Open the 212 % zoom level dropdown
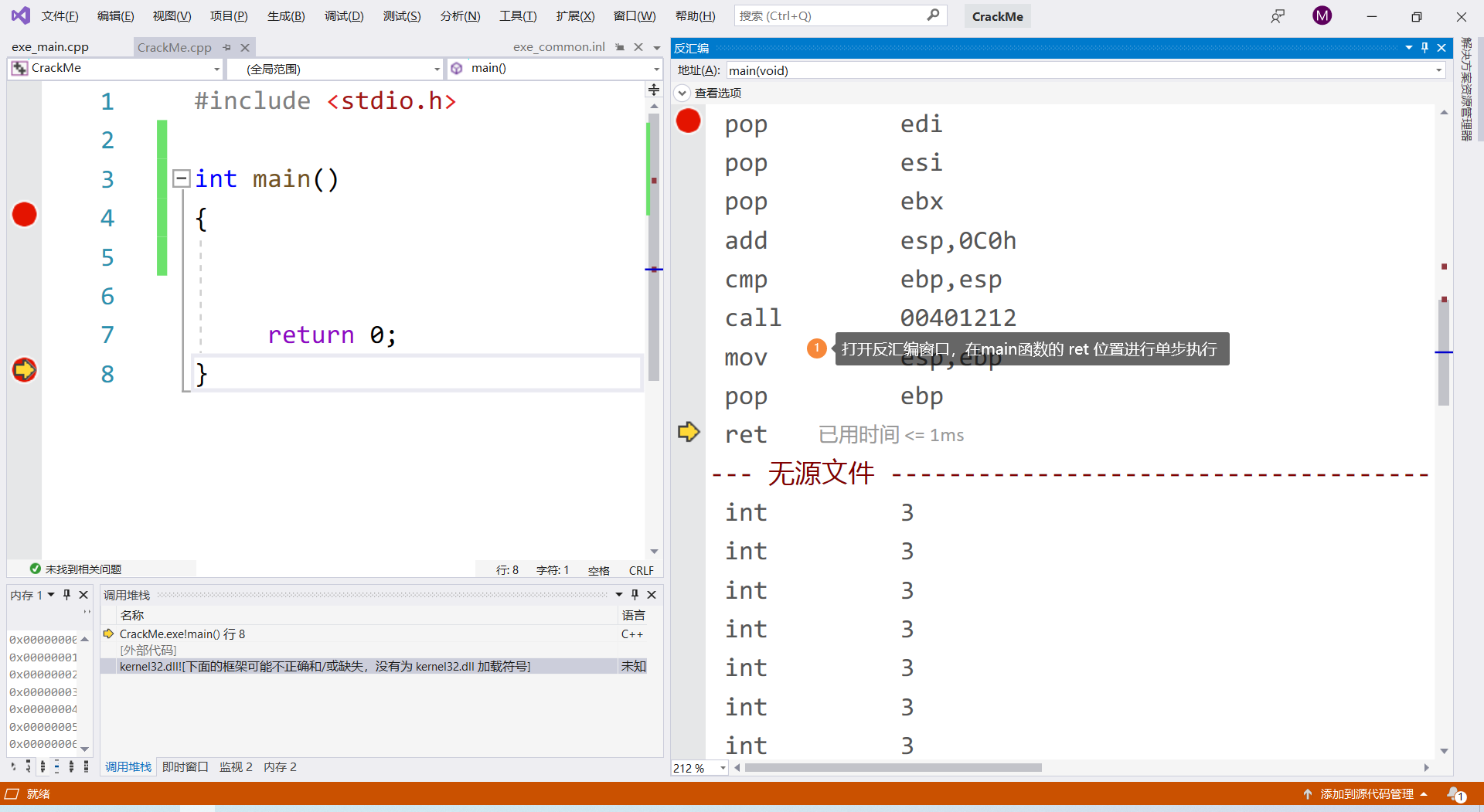1484x812 pixels. coord(723,768)
